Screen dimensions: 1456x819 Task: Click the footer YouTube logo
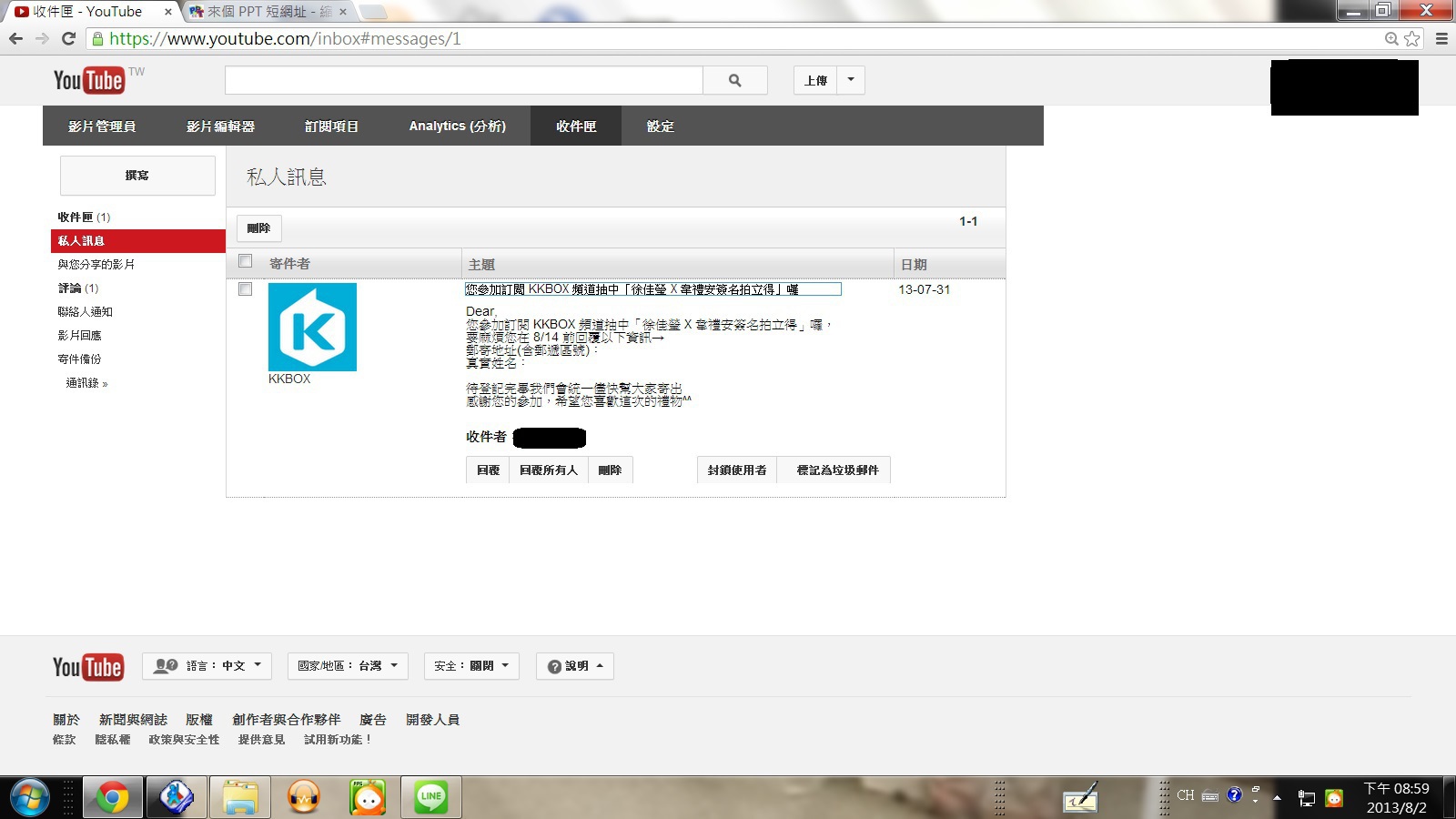pyautogui.click(x=88, y=667)
